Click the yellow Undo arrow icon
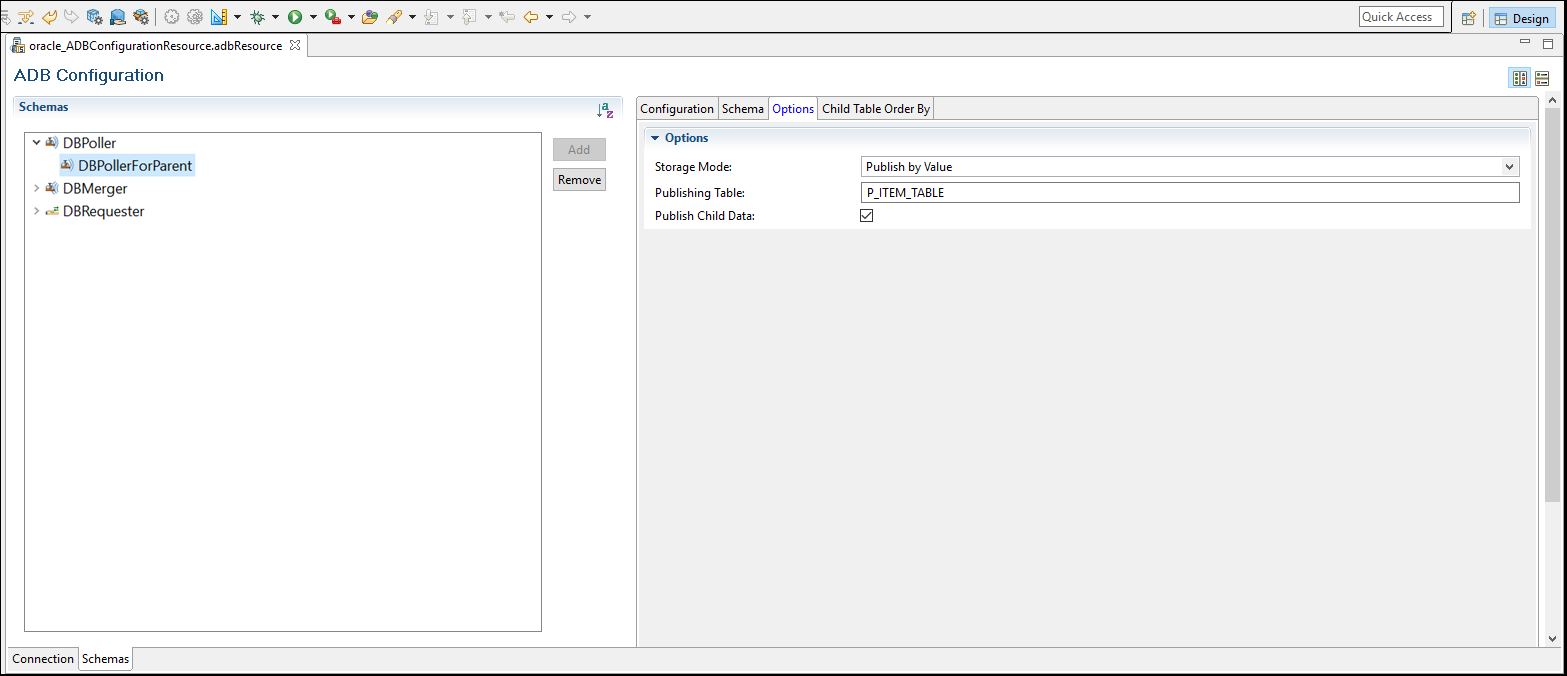 pos(49,17)
